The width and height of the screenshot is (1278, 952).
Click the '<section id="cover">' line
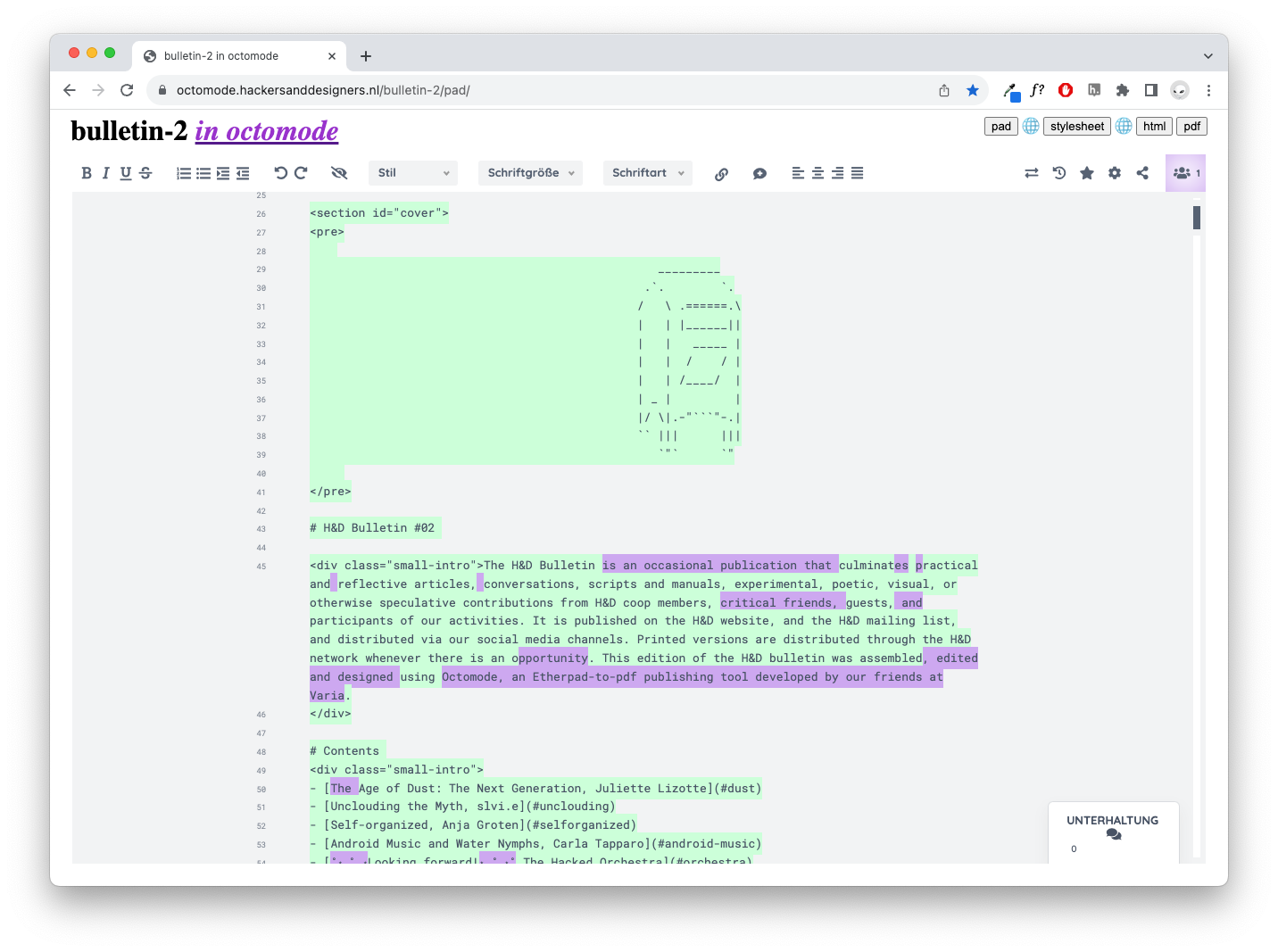[x=379, y=213]
